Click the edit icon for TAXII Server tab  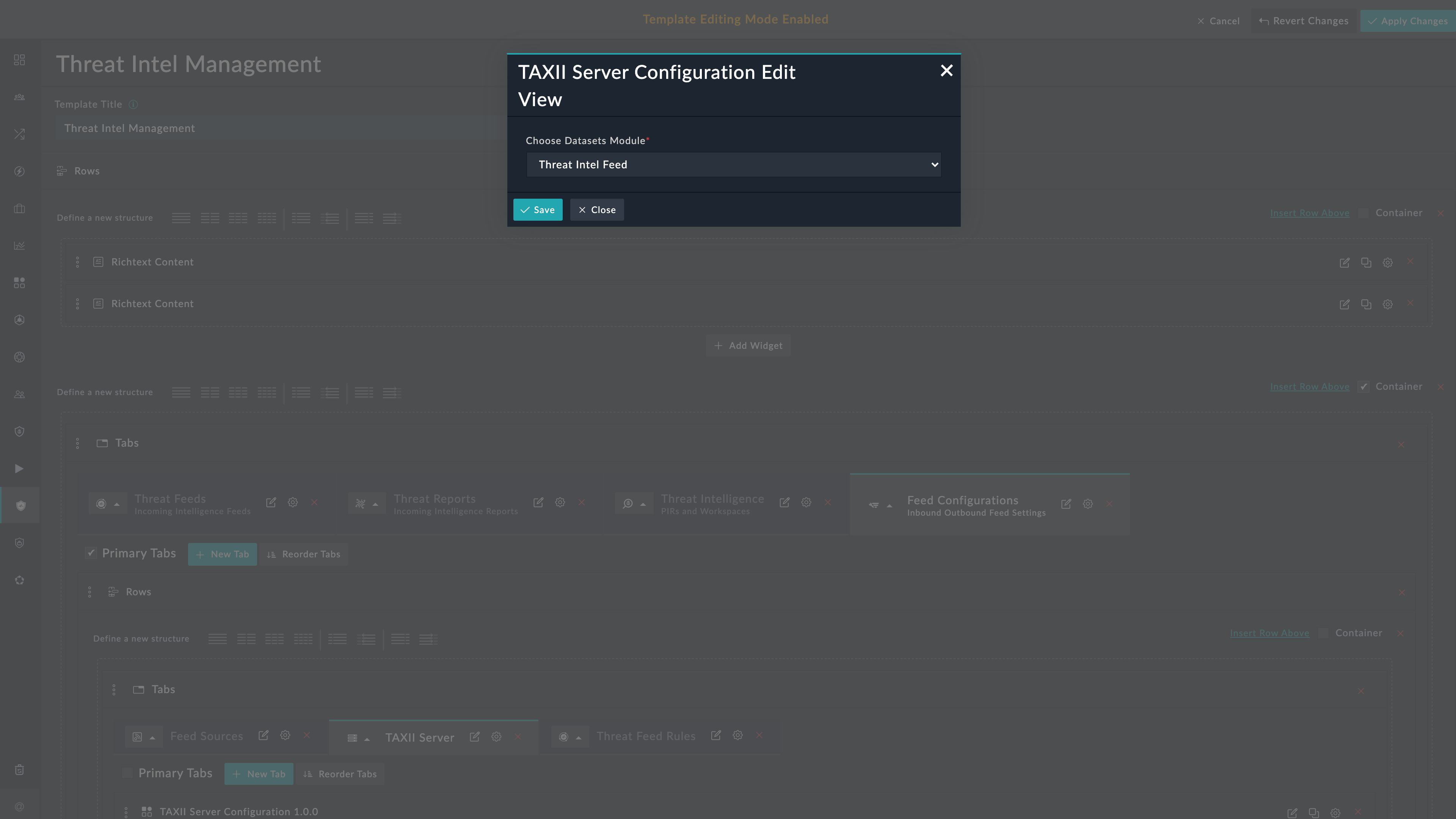click(475, 736)
